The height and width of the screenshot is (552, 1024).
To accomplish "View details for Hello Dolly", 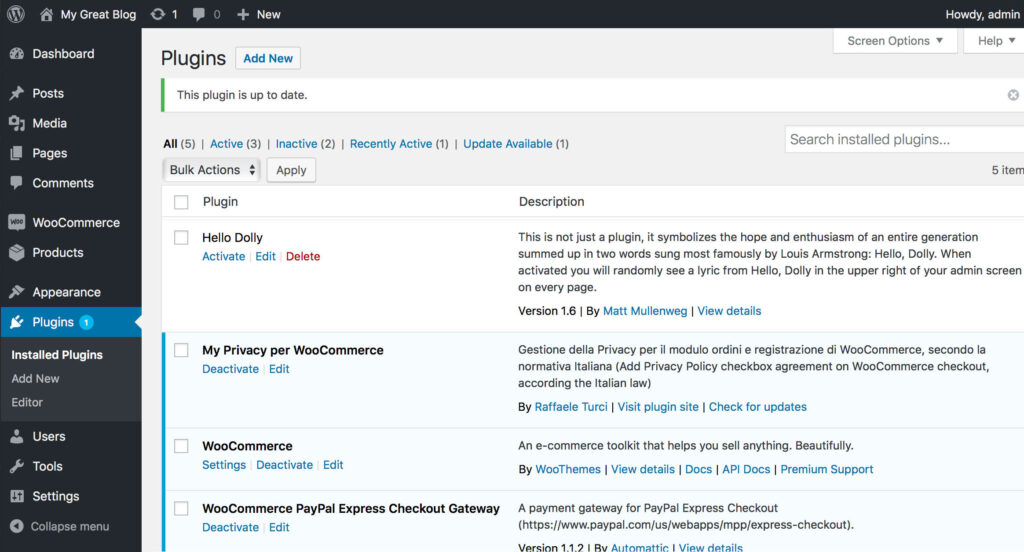I will (729, 311).
